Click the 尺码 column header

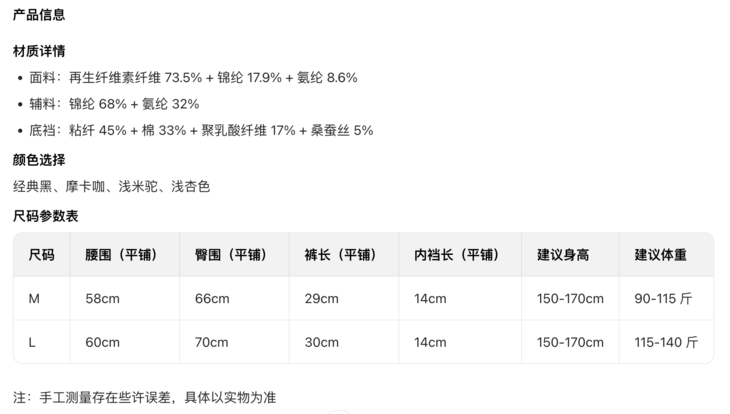click(41, 255)
